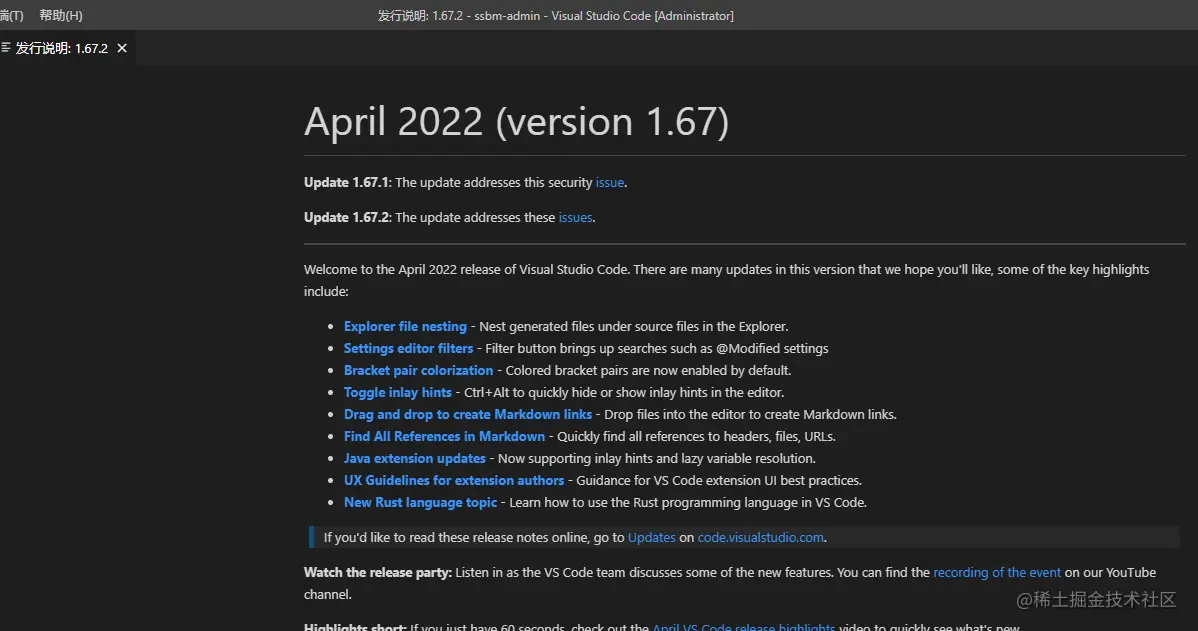This screenshot has height=631, width=1198.
Task: Follow the Updates link
Action: [x=652, y=538]
